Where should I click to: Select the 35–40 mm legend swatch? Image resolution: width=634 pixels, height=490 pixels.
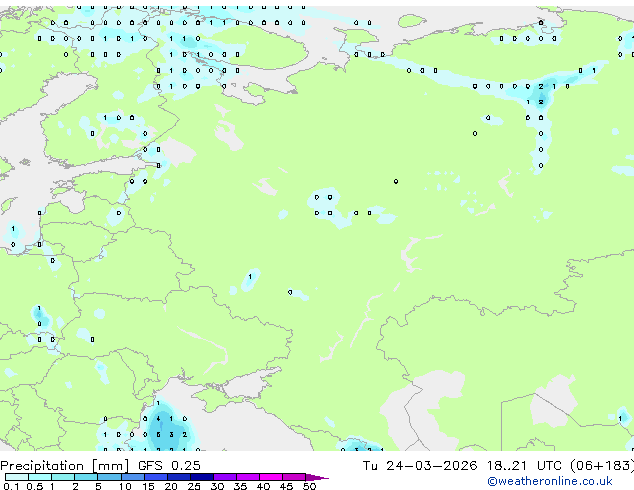[x=247, y=477]
